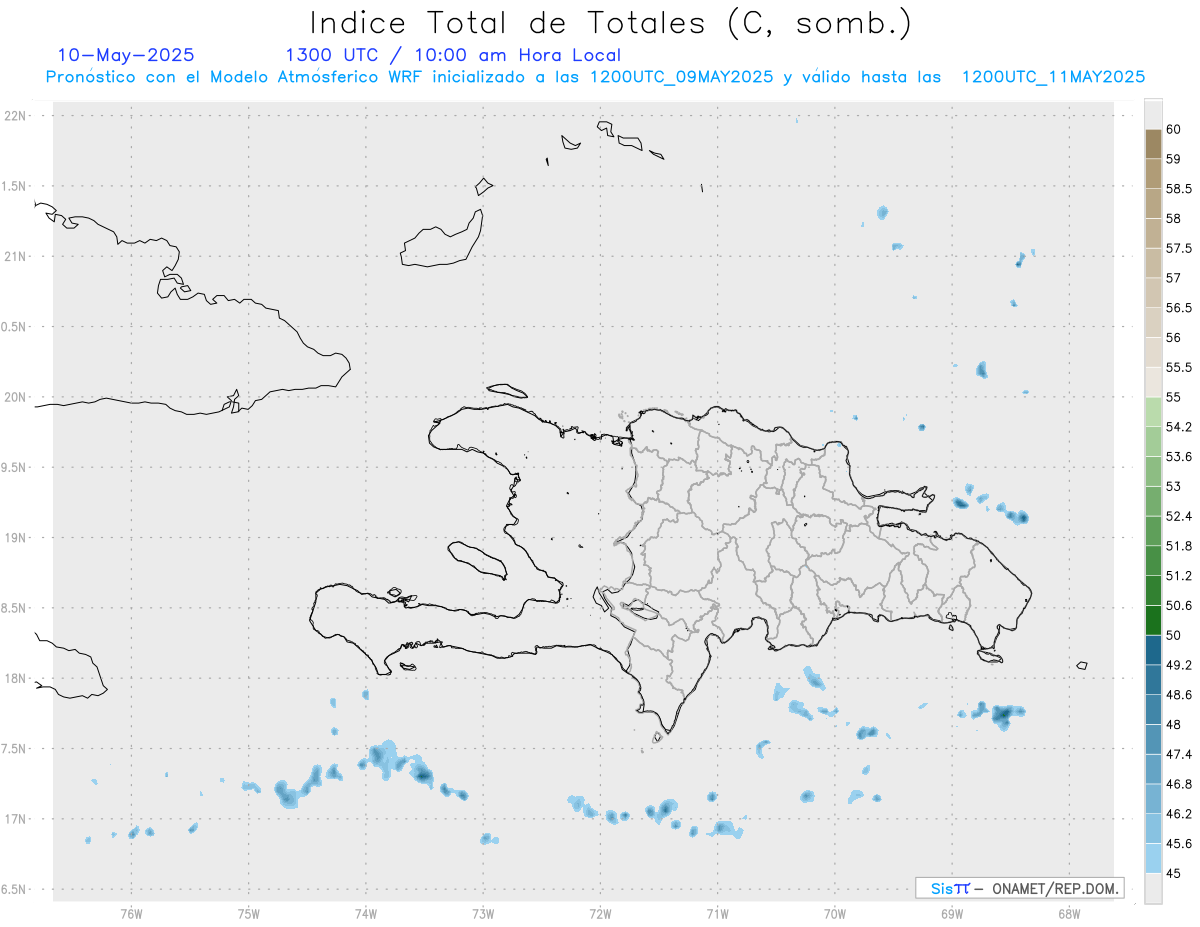The width and height of the screenshot is (1200, 927).
Task: Click the colorbar value '46.2'
Action: 1179,814
